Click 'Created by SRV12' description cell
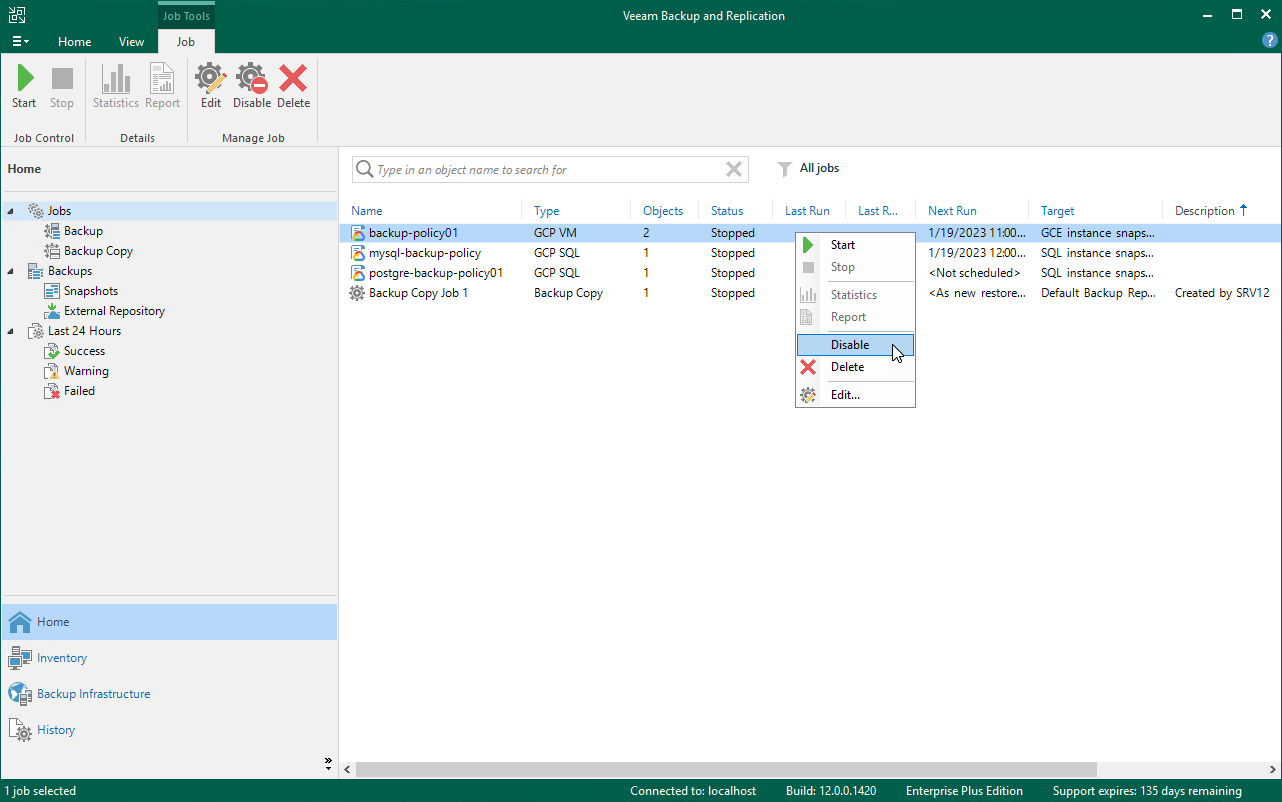This screenshot has height=802, width=1282. (x=1222, y=293)
